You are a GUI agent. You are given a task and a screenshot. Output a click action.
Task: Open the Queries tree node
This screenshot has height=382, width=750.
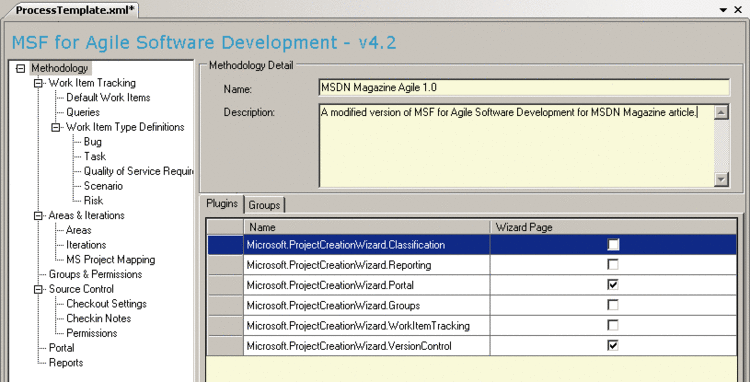[x=83, y=112]
